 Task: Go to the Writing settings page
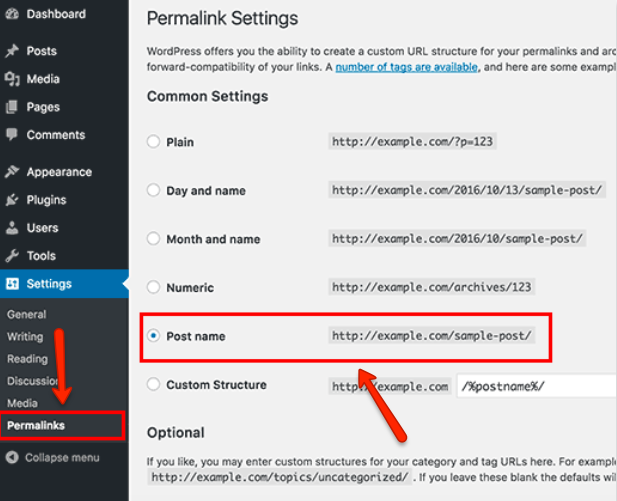tap(26, 337)
